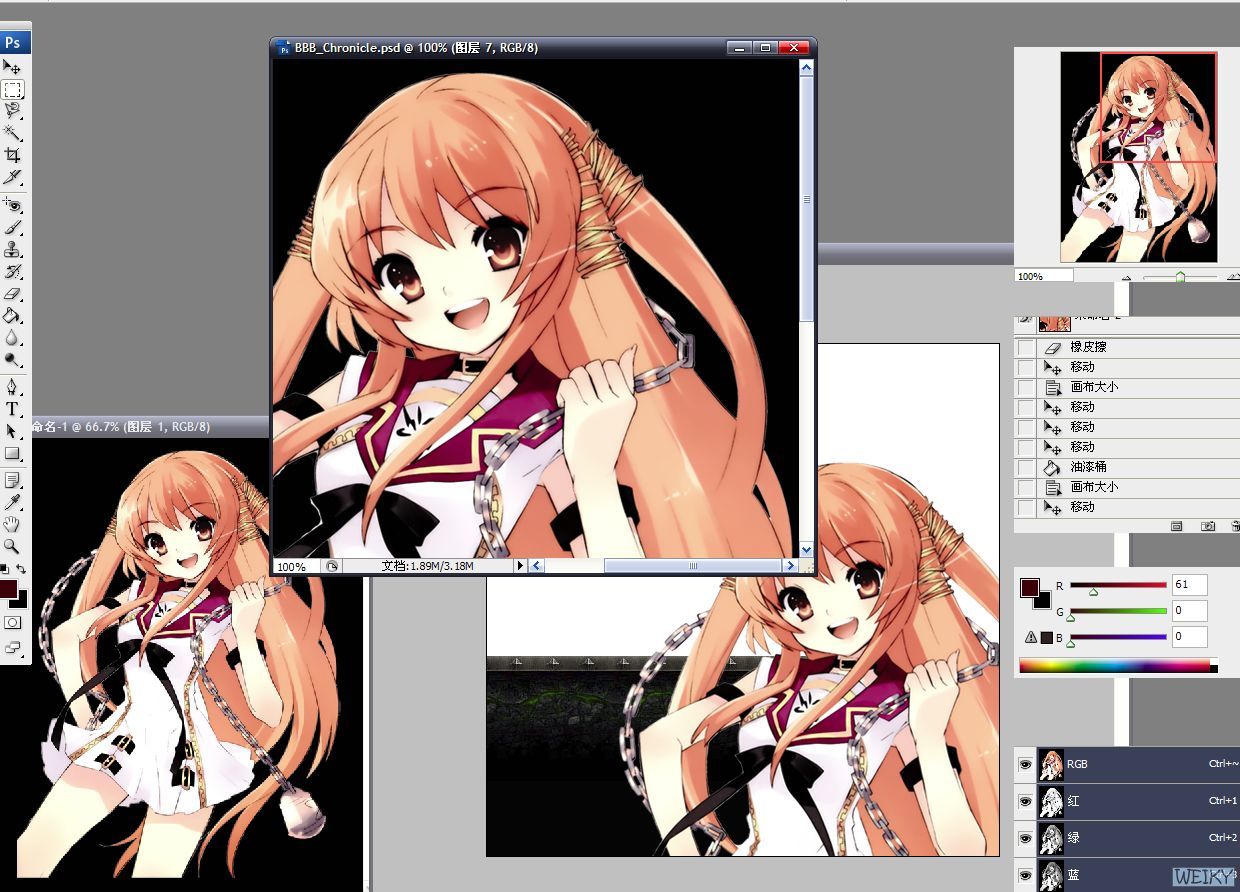Select the Pen tool
The image size is (1240, 892).
(x=13, y=387)
